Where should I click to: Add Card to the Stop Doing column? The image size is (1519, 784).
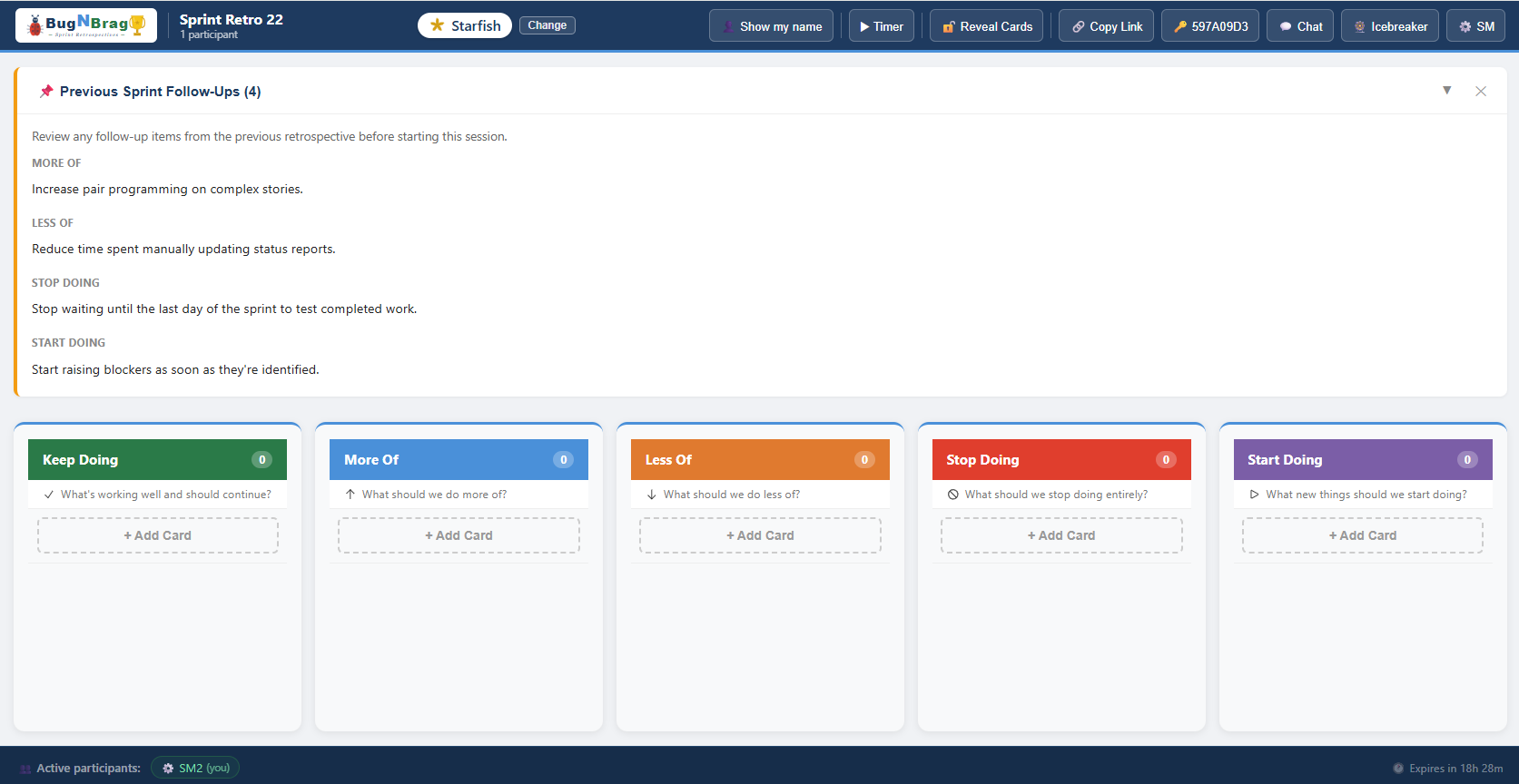click(x=1061, y=535)
